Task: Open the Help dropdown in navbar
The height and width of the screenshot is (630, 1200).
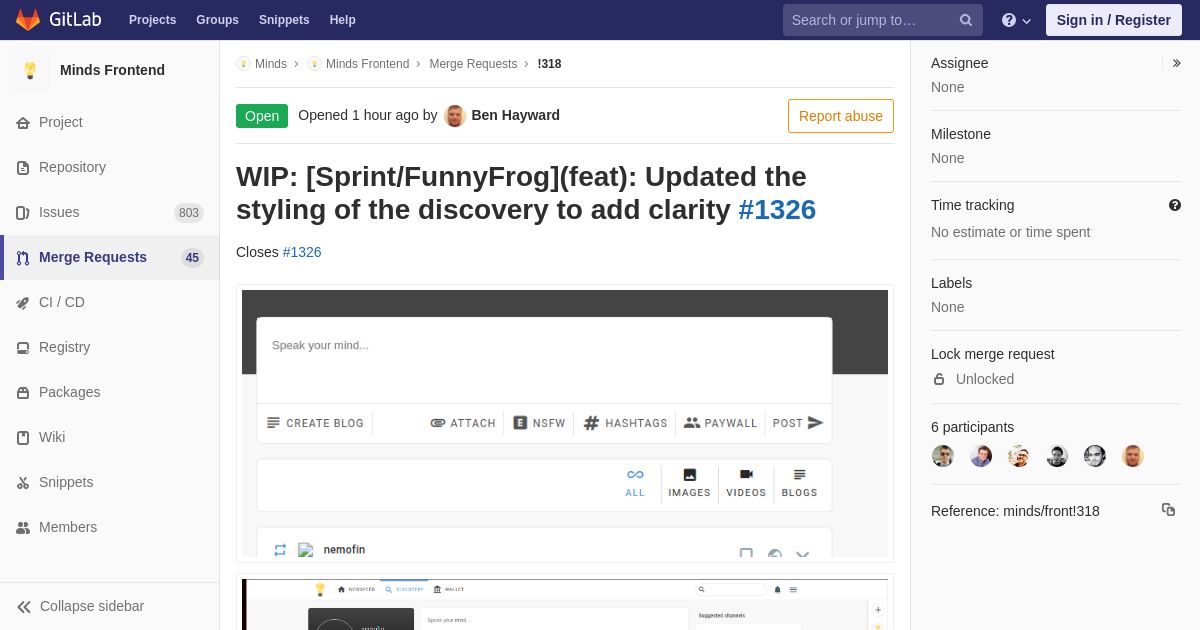Action: (1016, 20)
